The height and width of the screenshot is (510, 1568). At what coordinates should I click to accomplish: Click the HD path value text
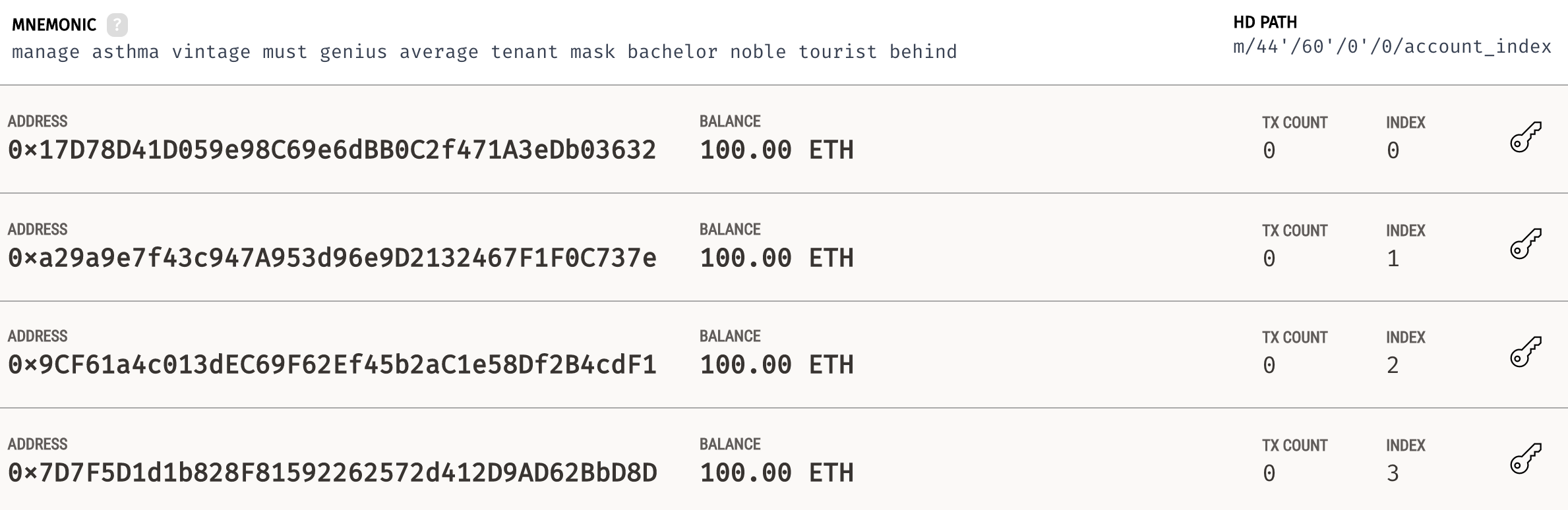point(1392,47)
